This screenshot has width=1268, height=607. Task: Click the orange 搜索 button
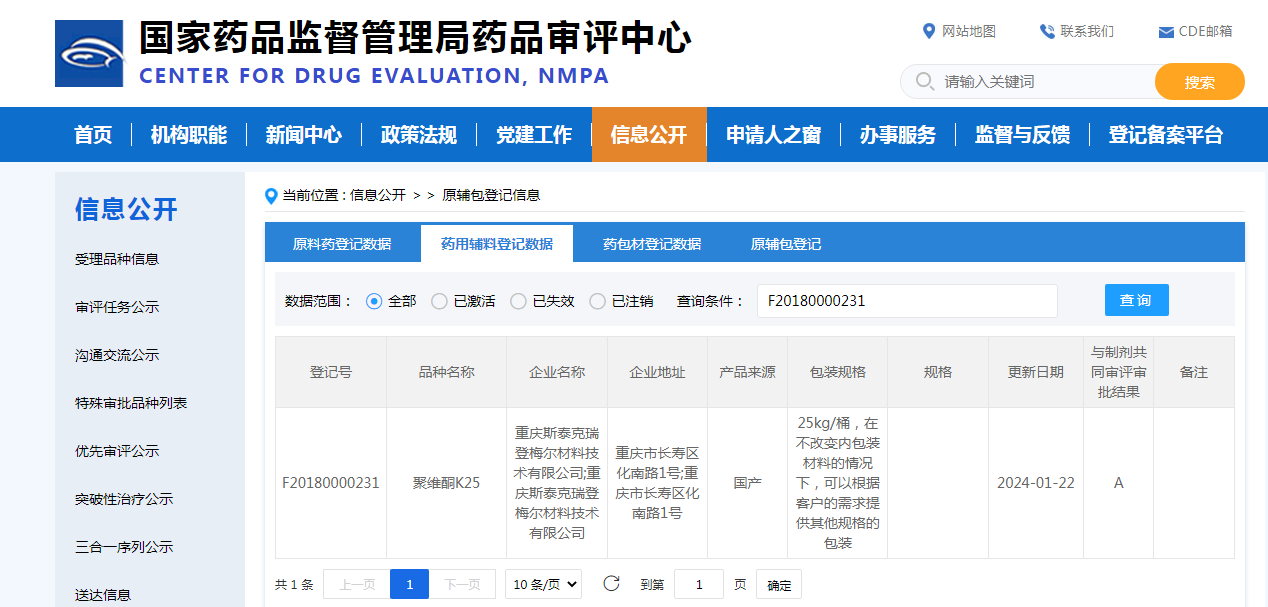[x=1199, y=82]
